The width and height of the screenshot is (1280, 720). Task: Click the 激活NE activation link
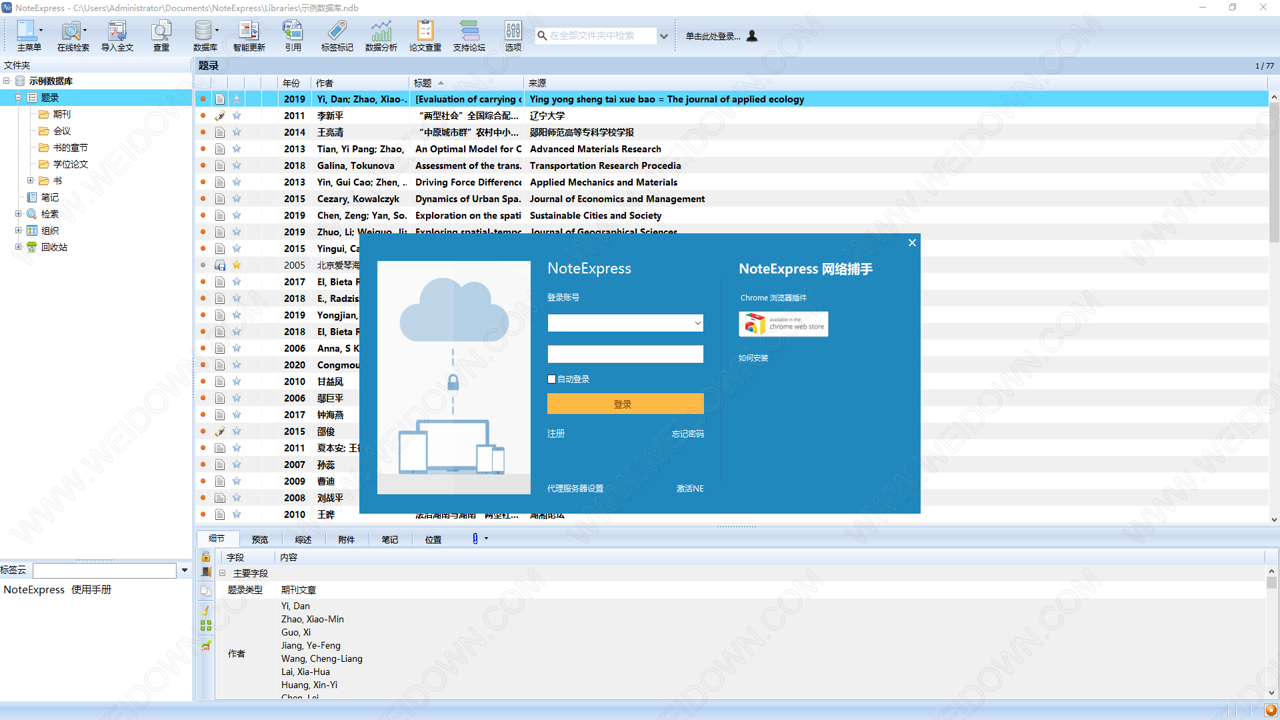point(690,488)
